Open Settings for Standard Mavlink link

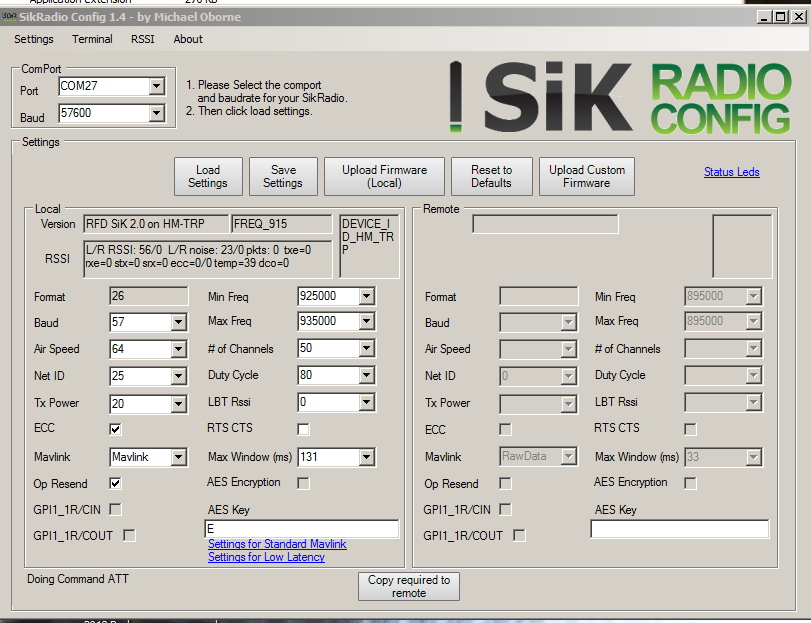click(x=277, y=544)
